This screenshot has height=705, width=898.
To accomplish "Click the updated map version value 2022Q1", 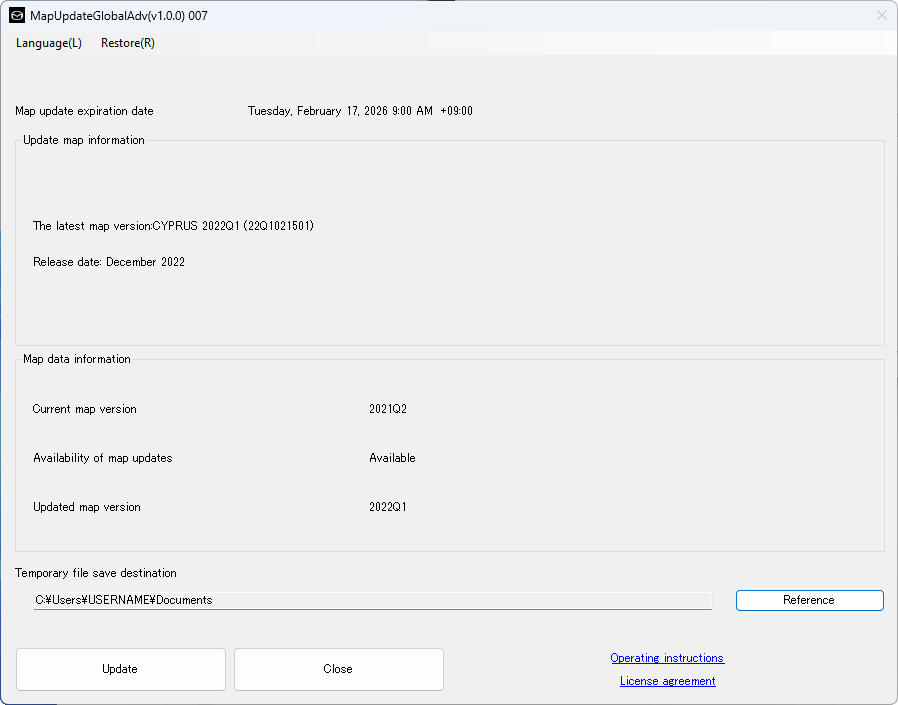I will 388,507.
